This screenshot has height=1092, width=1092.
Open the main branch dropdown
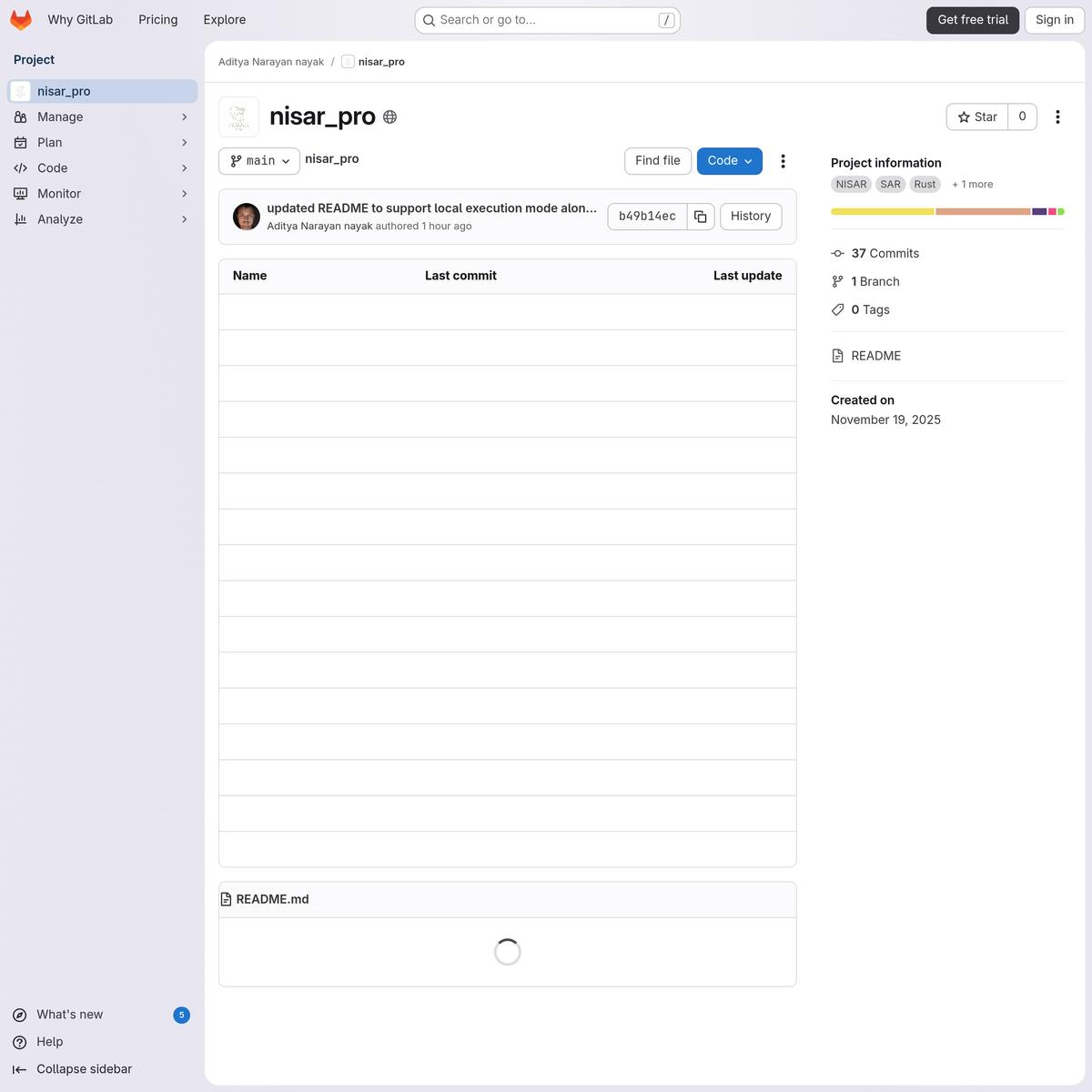coord(259,161)
